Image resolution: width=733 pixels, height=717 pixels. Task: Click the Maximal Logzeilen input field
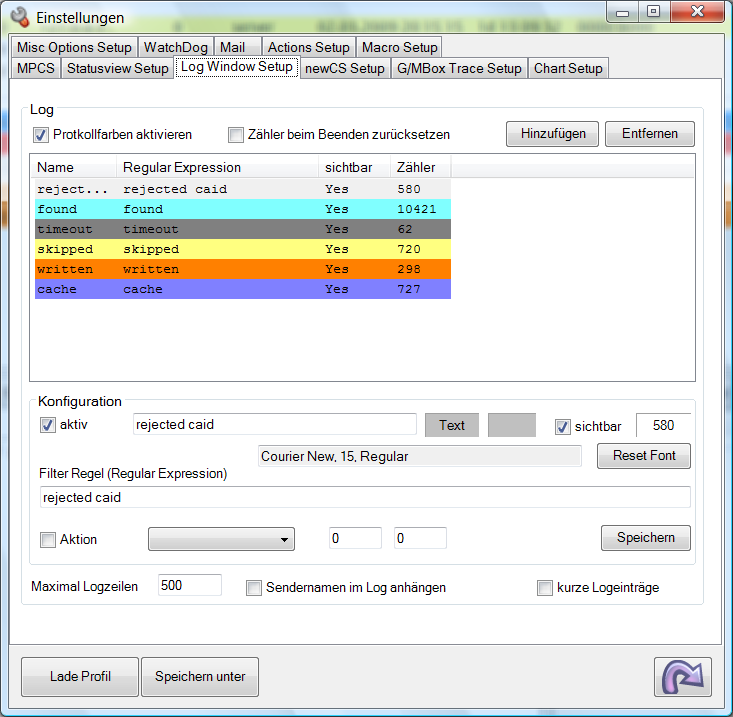[189, 586]
